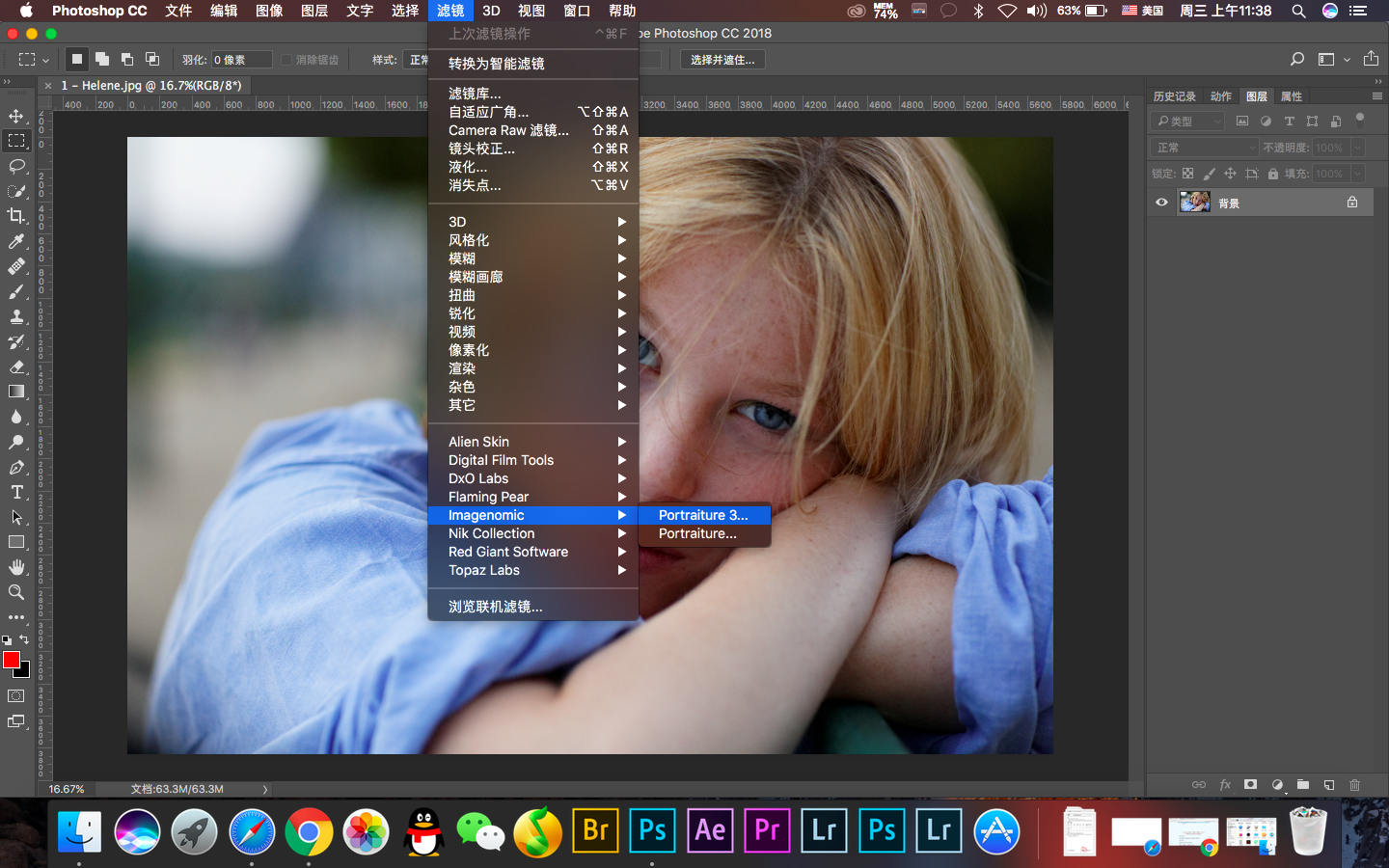The image size is (1389, 868).
Task: Switch to the 历史记录 tab
Action: (x=1174, y=96)
